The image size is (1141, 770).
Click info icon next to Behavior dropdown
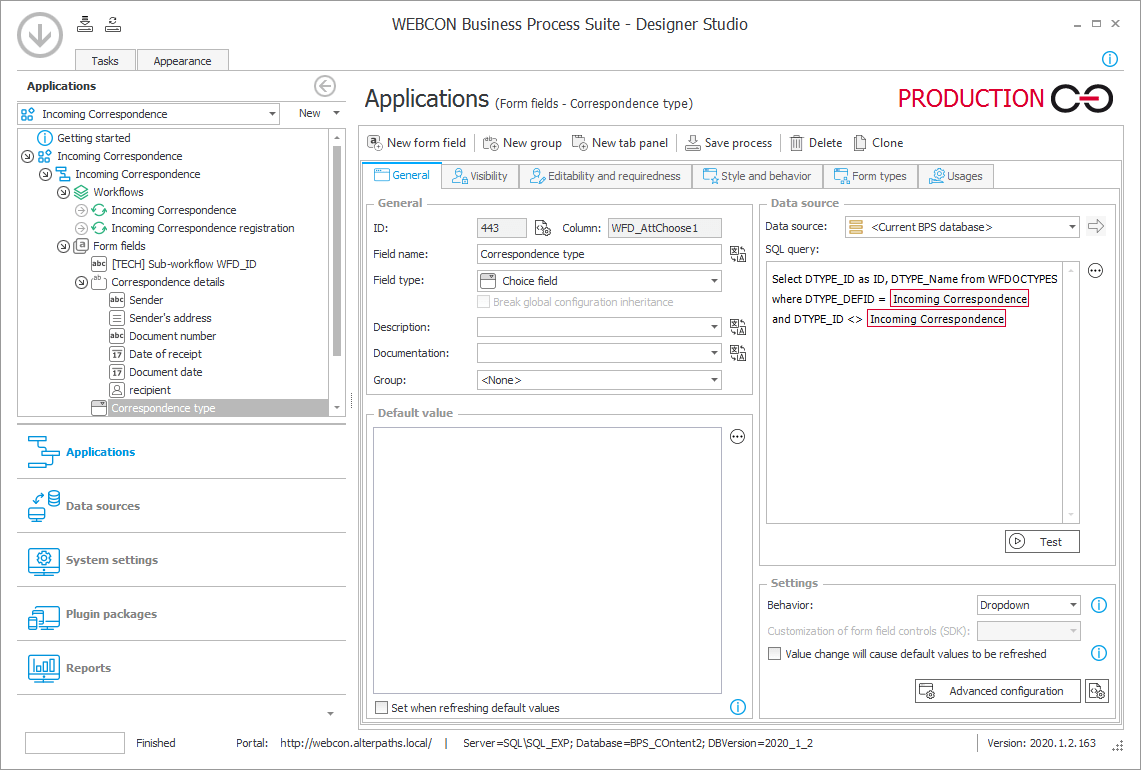point(1099,605)
